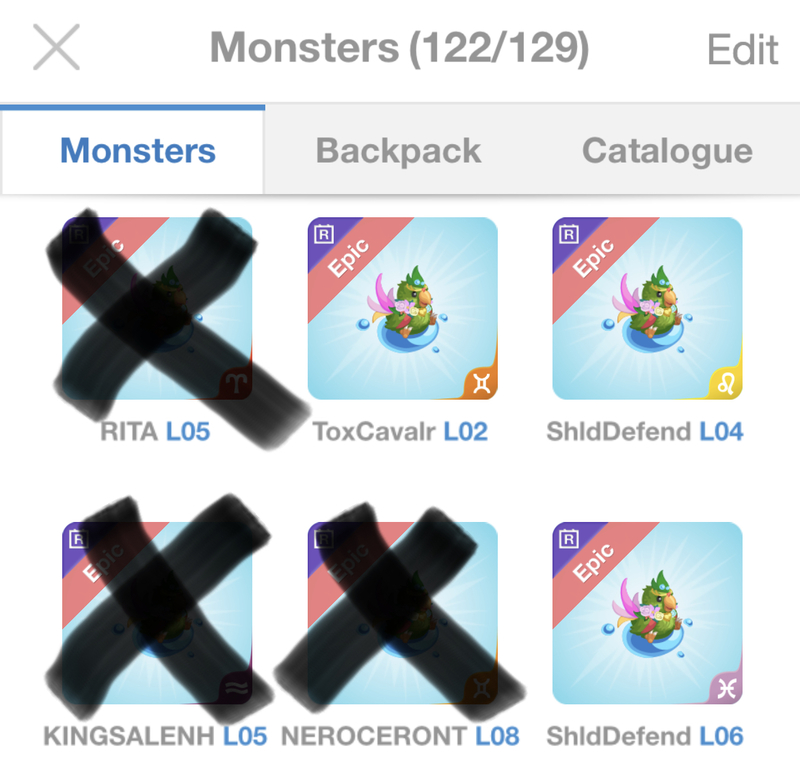800x772 pixels.
Task: Click the Aries zodiac icon on RITA card
Action: point(236,384)
